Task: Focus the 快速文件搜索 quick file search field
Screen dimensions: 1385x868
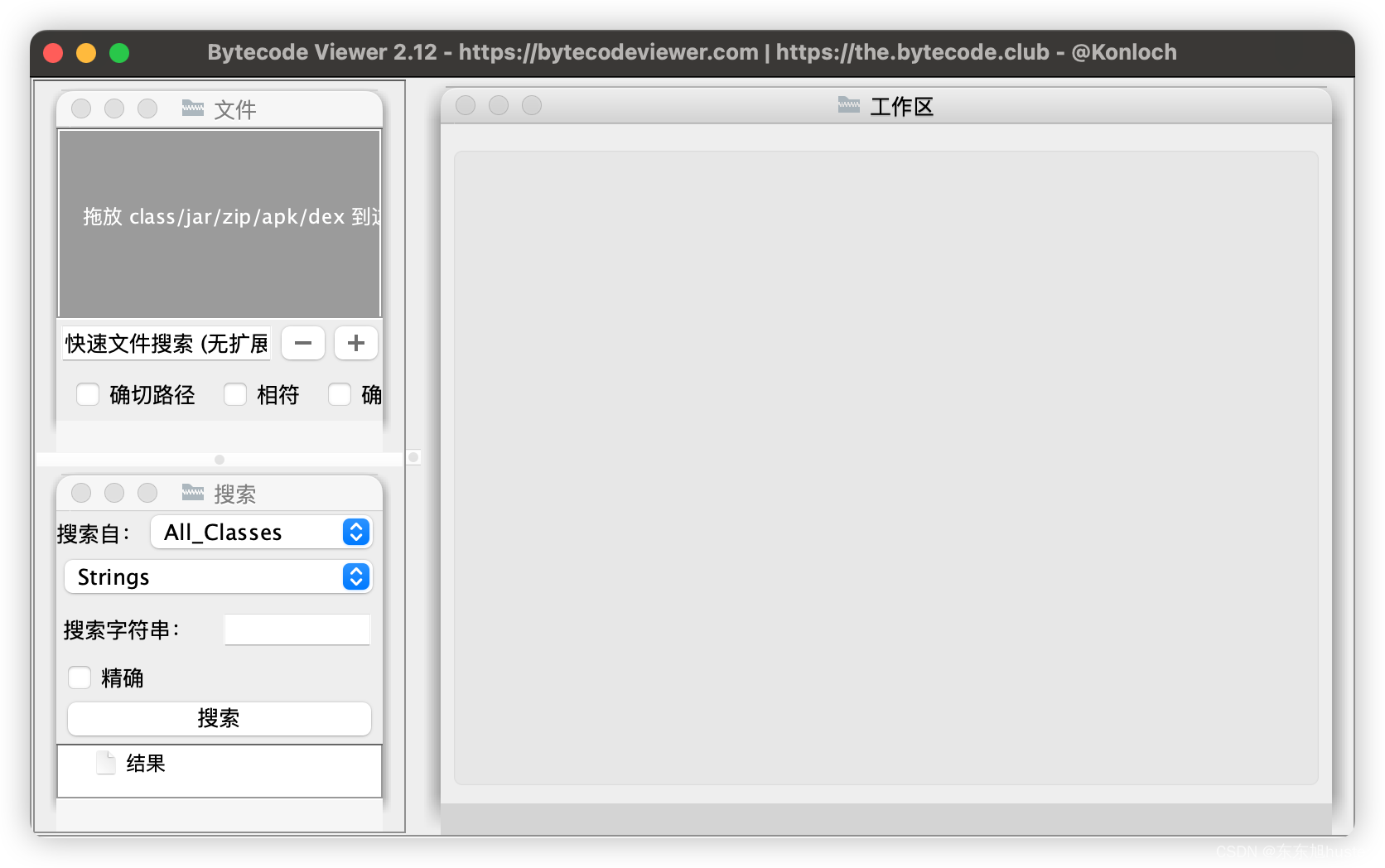Action: pos(166,343)
